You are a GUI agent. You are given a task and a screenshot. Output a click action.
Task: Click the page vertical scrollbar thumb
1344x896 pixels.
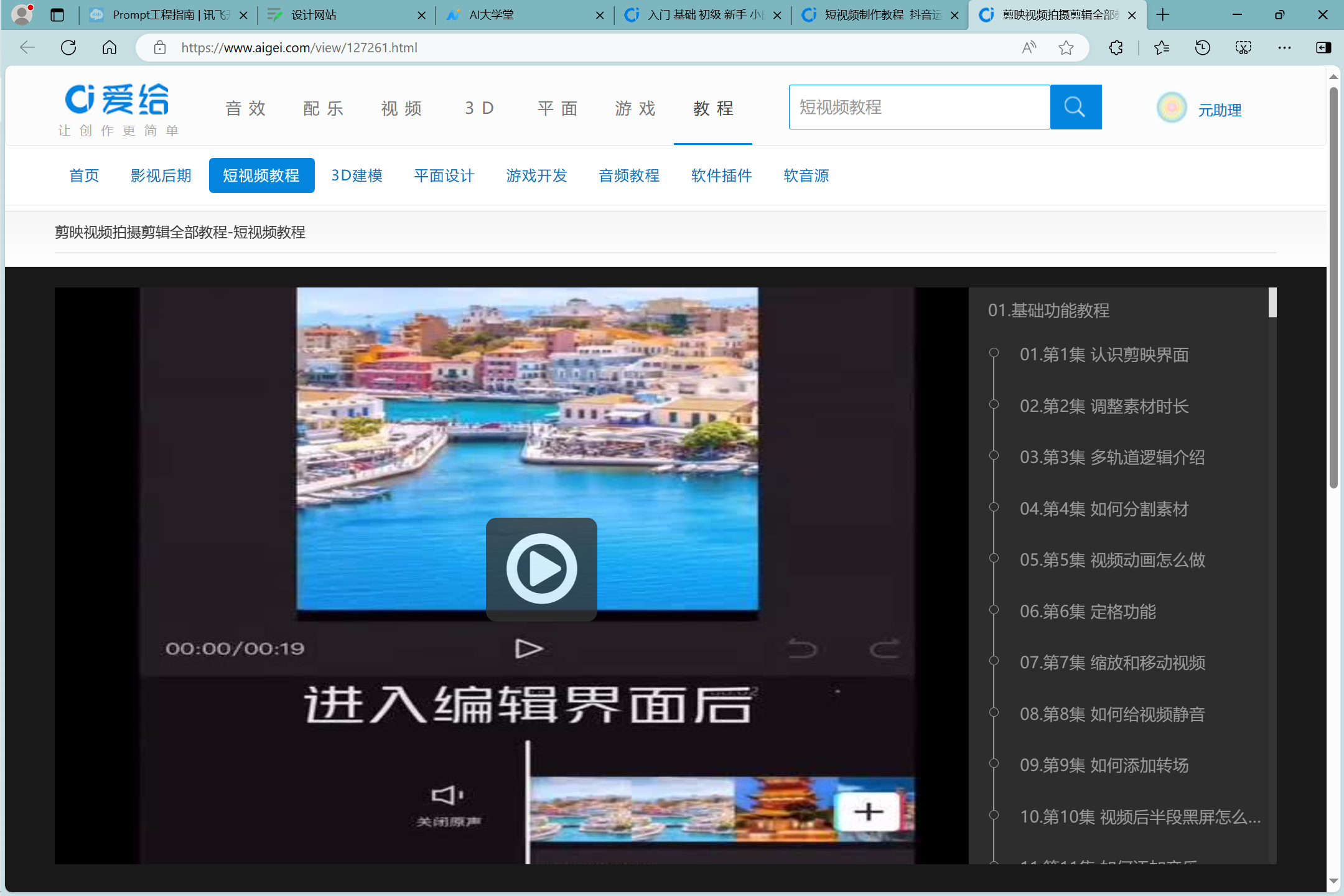(x=1333, y=287)
